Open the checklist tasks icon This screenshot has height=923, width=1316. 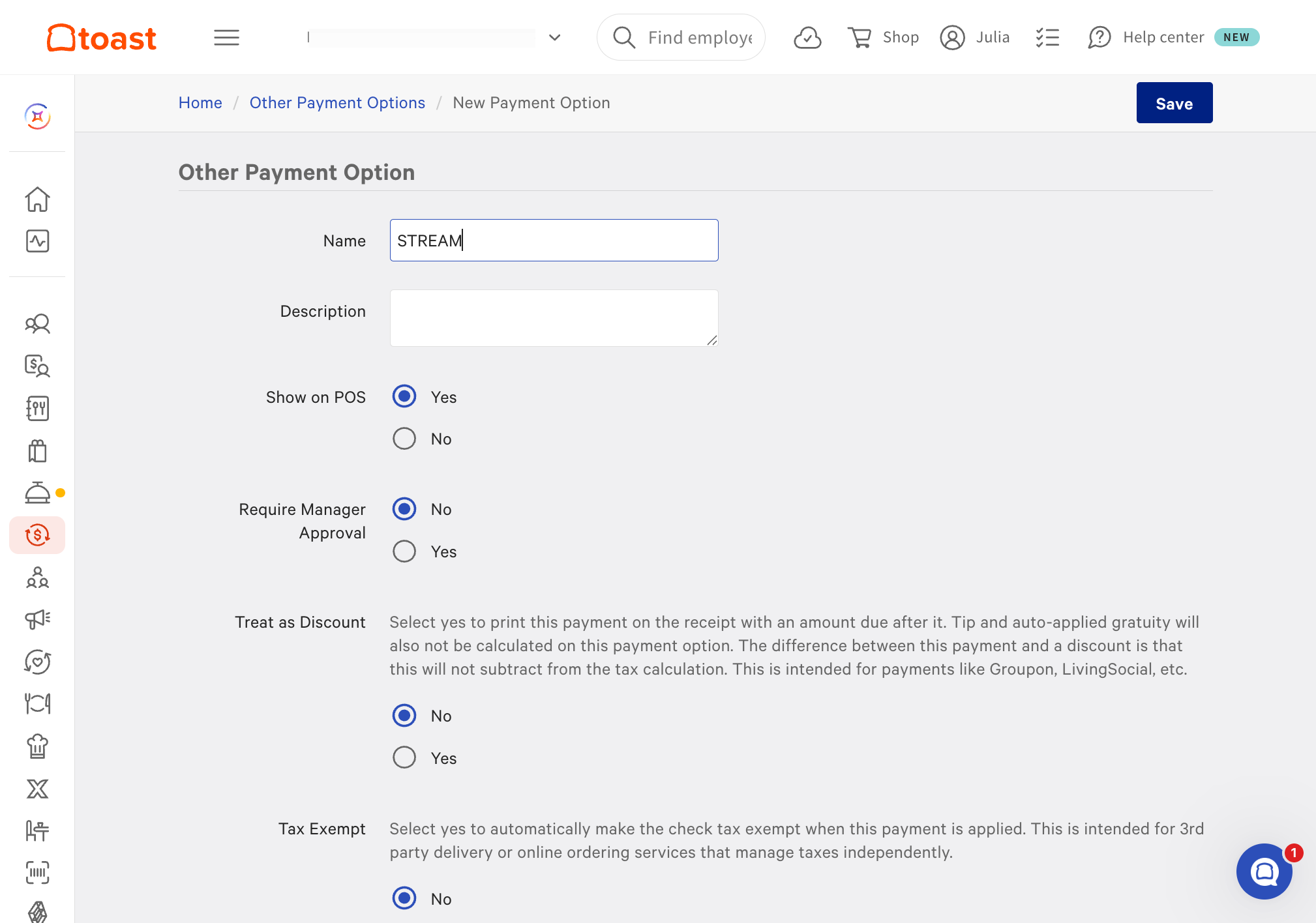click(1047, 38)
